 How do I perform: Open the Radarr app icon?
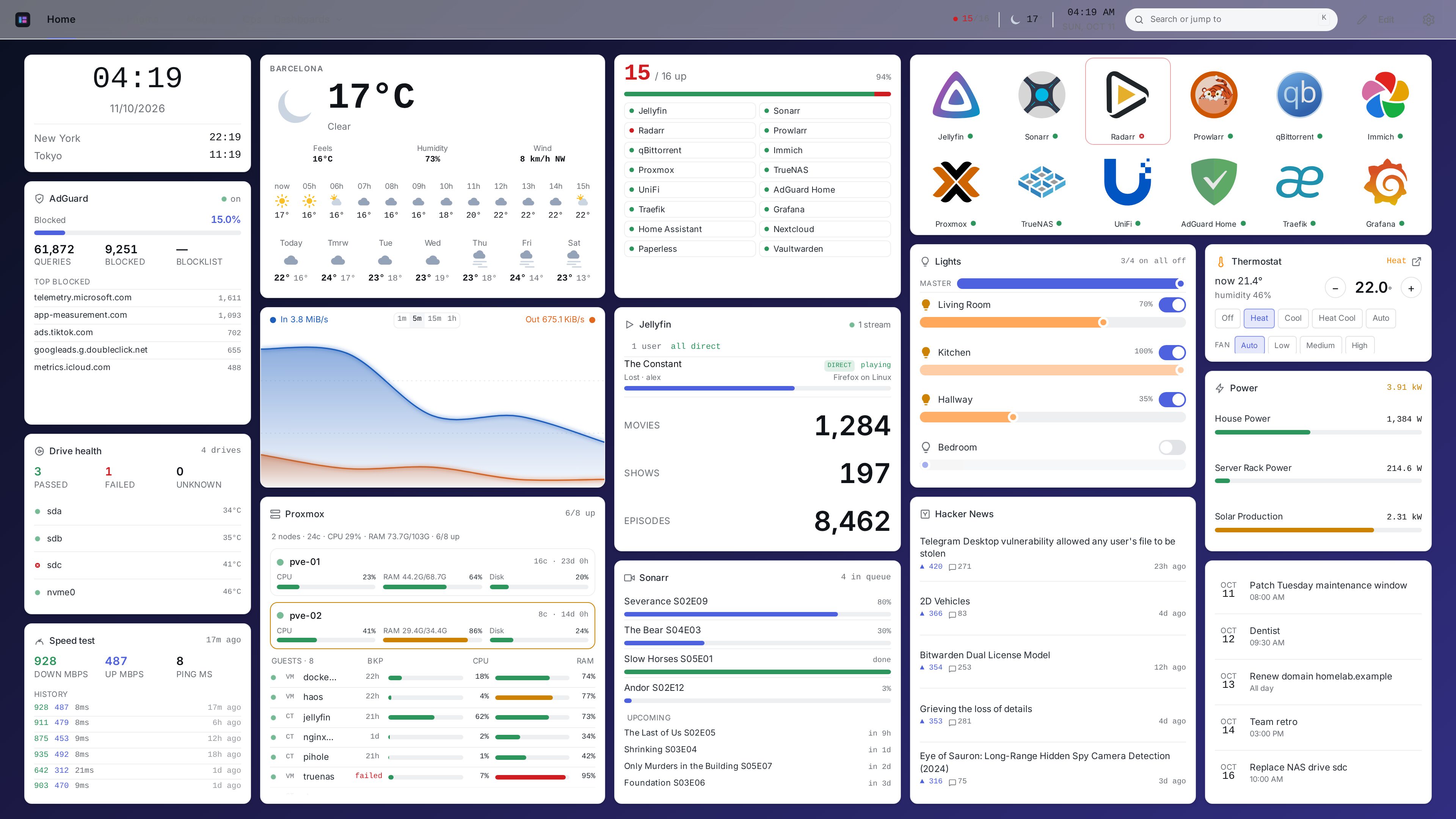click(1127, 95)
